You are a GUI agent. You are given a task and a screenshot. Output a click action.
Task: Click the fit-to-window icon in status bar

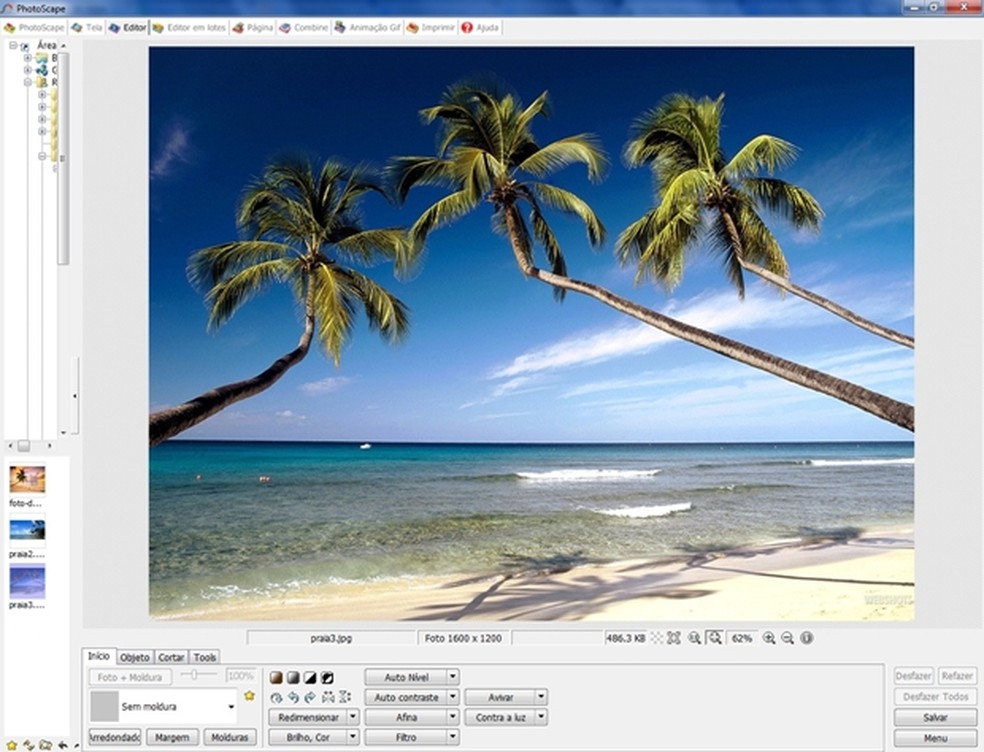[x=674, y=637]
